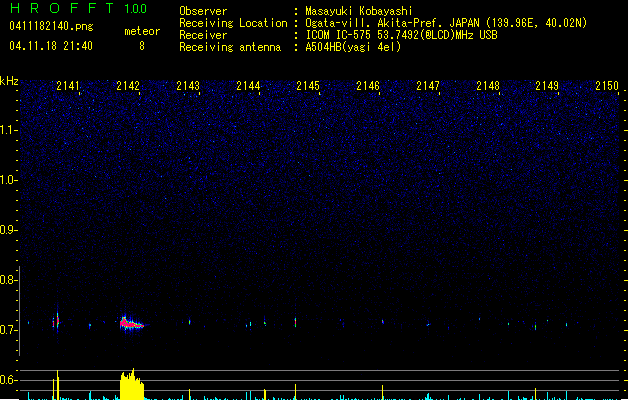629x400 pixels.
Task: Jump to the 2142 time marker
Action: (x=128, y=87)
